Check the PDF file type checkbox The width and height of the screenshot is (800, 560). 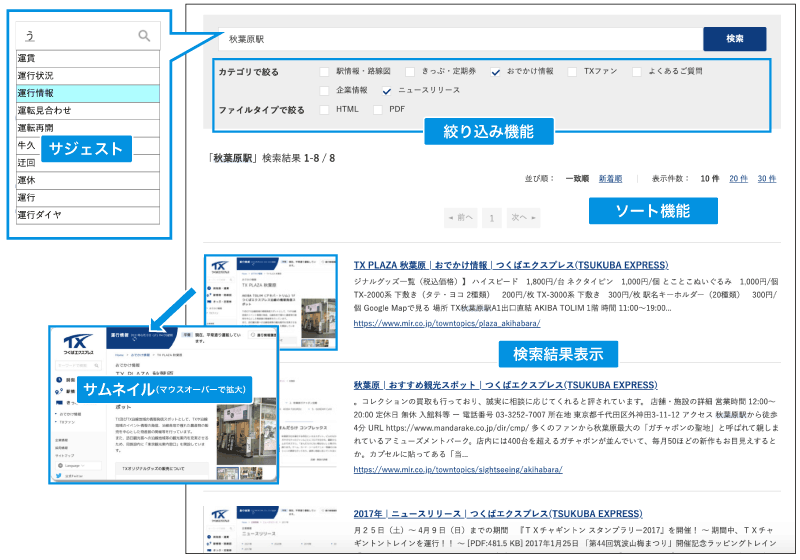pyautogui.click(x=378, y=110)
